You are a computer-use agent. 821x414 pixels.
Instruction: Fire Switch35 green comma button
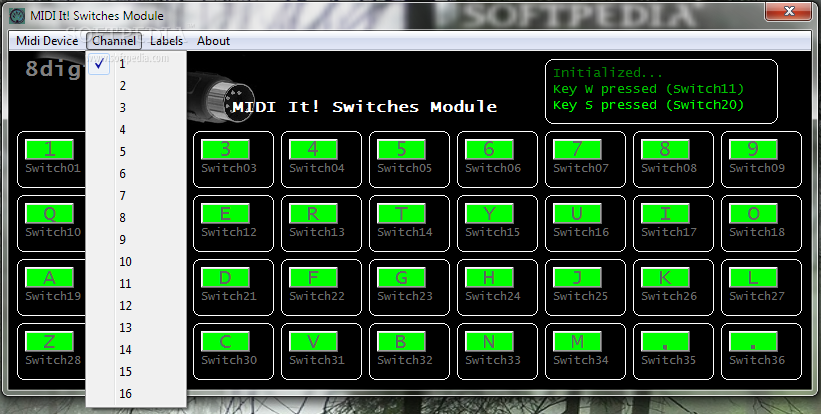[x=665, y=342]
